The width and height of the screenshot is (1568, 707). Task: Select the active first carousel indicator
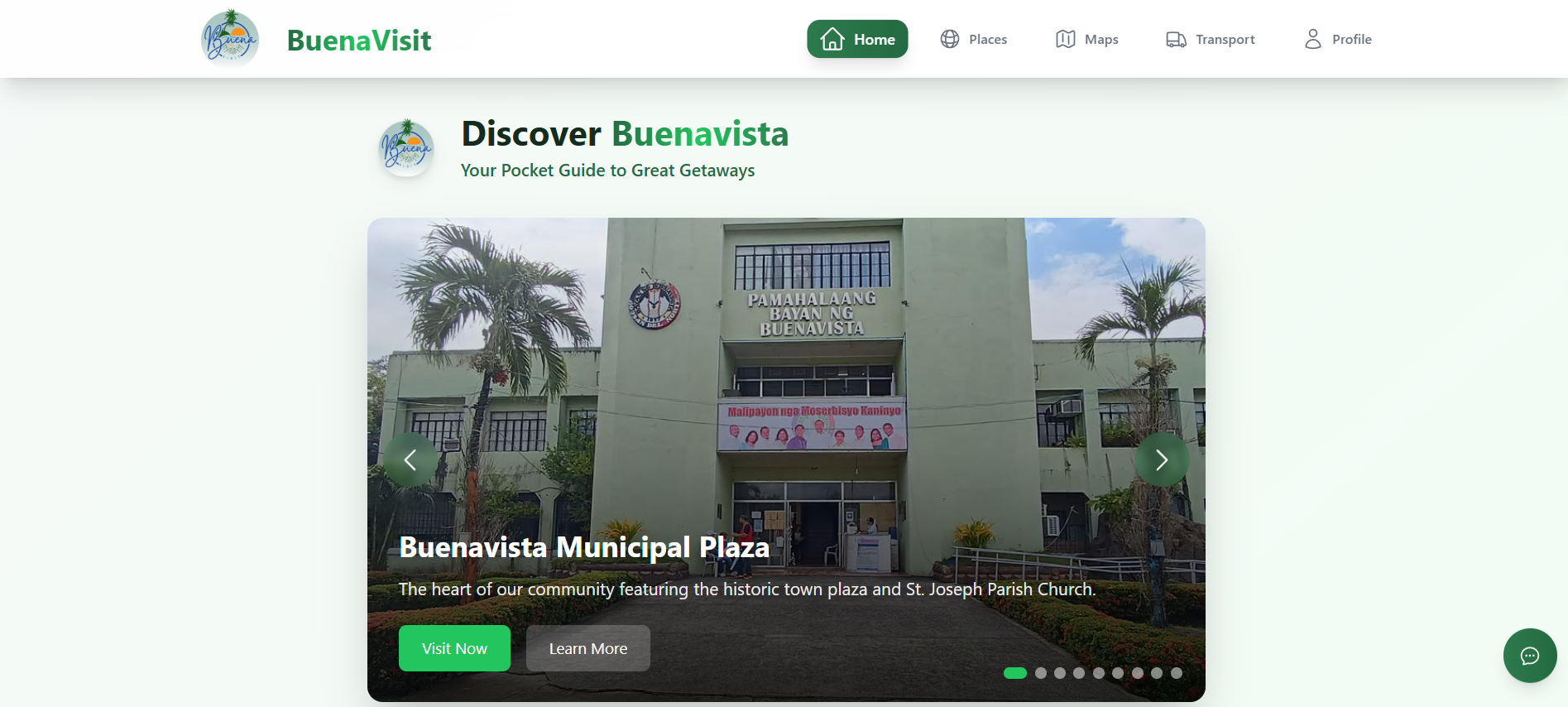[x=1015, y=673]
